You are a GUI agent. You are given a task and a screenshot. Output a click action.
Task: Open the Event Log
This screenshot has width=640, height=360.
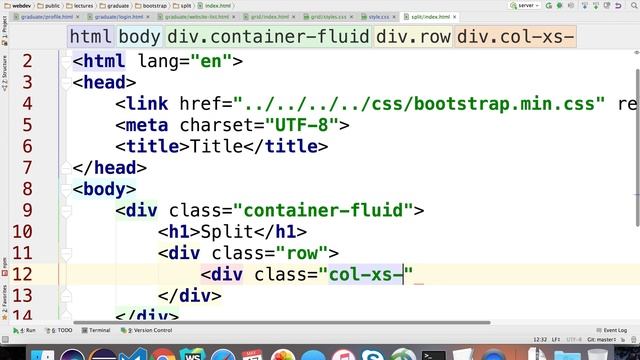point(611,330)
